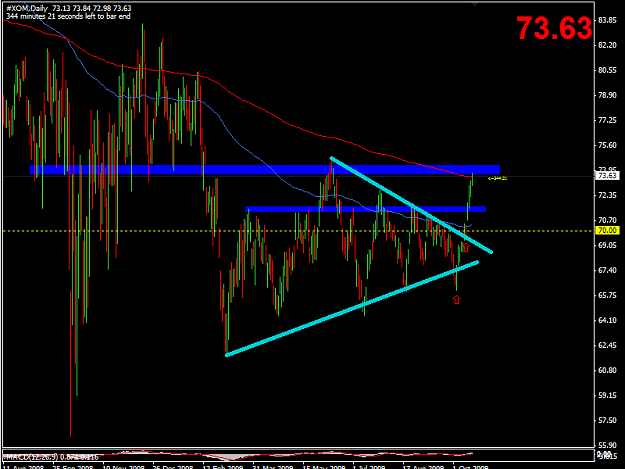Viewport: 625px width, 469px height.
Task: Click the 60.80 price axis label
Action: 607,370
